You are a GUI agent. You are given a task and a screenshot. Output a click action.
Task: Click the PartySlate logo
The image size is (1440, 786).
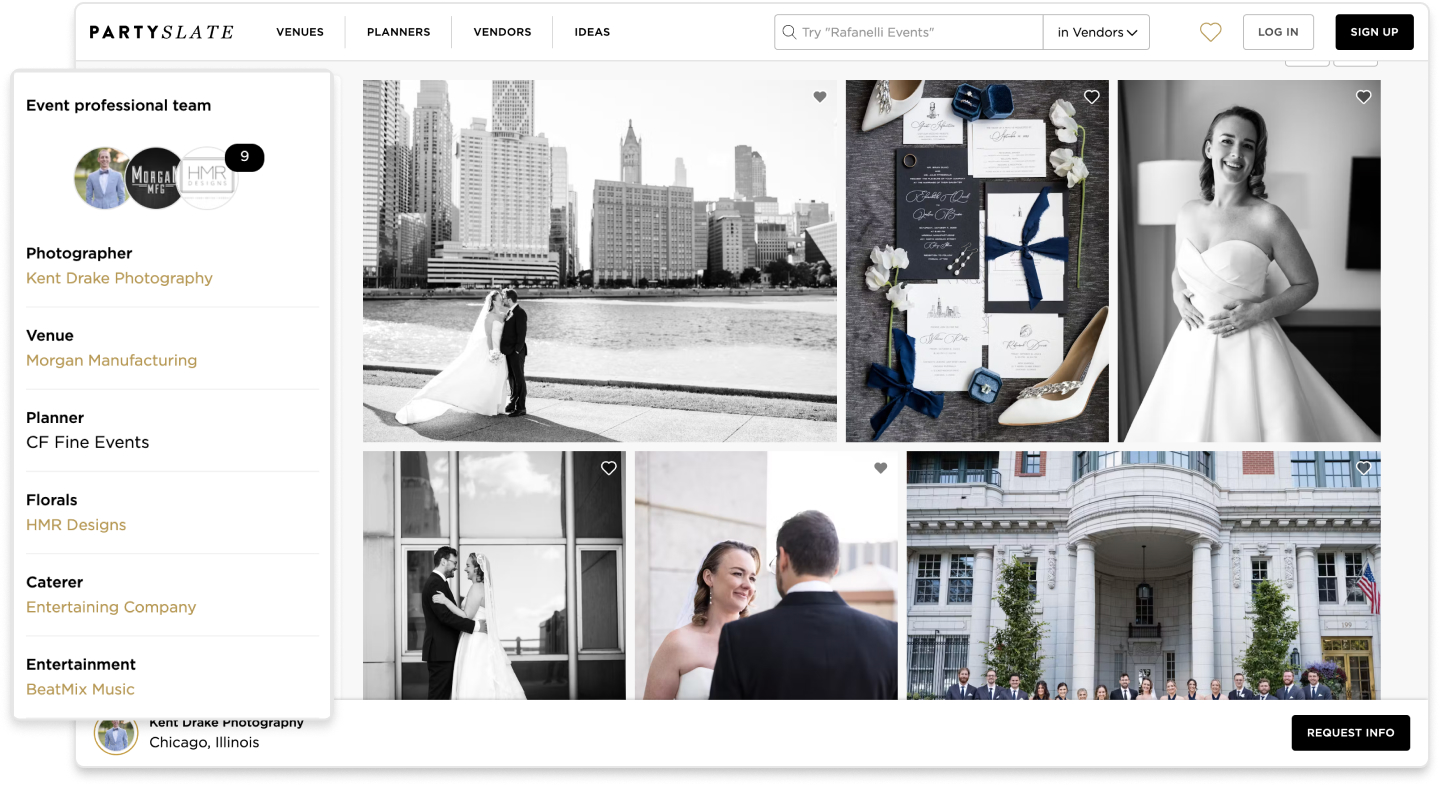point(161,32)
